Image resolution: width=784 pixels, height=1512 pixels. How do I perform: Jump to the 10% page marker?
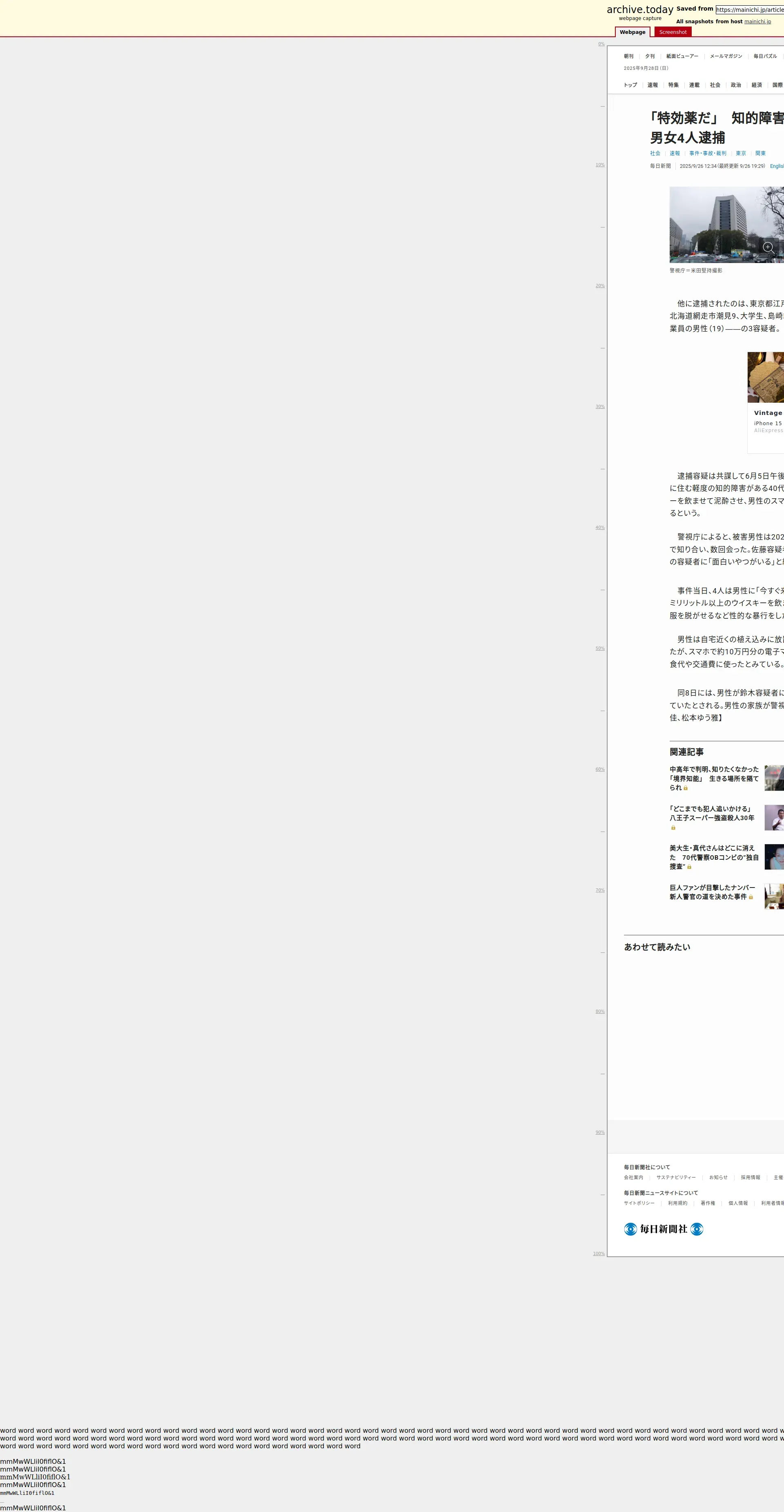pos(600,165)
